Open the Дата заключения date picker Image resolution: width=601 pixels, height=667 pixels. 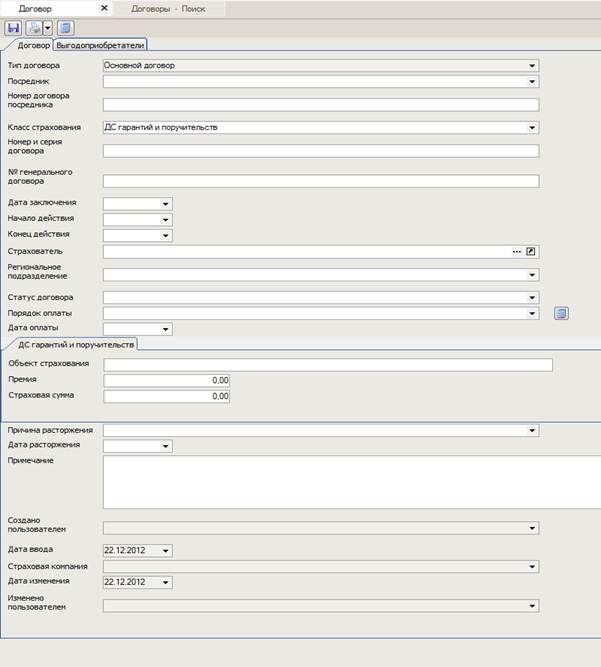(x=166, y=204)
